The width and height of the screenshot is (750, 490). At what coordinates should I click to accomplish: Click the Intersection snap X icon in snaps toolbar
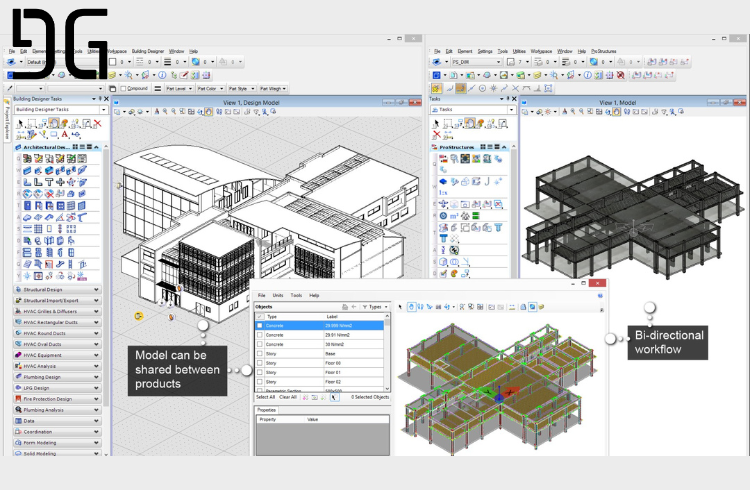click(515, 89)
